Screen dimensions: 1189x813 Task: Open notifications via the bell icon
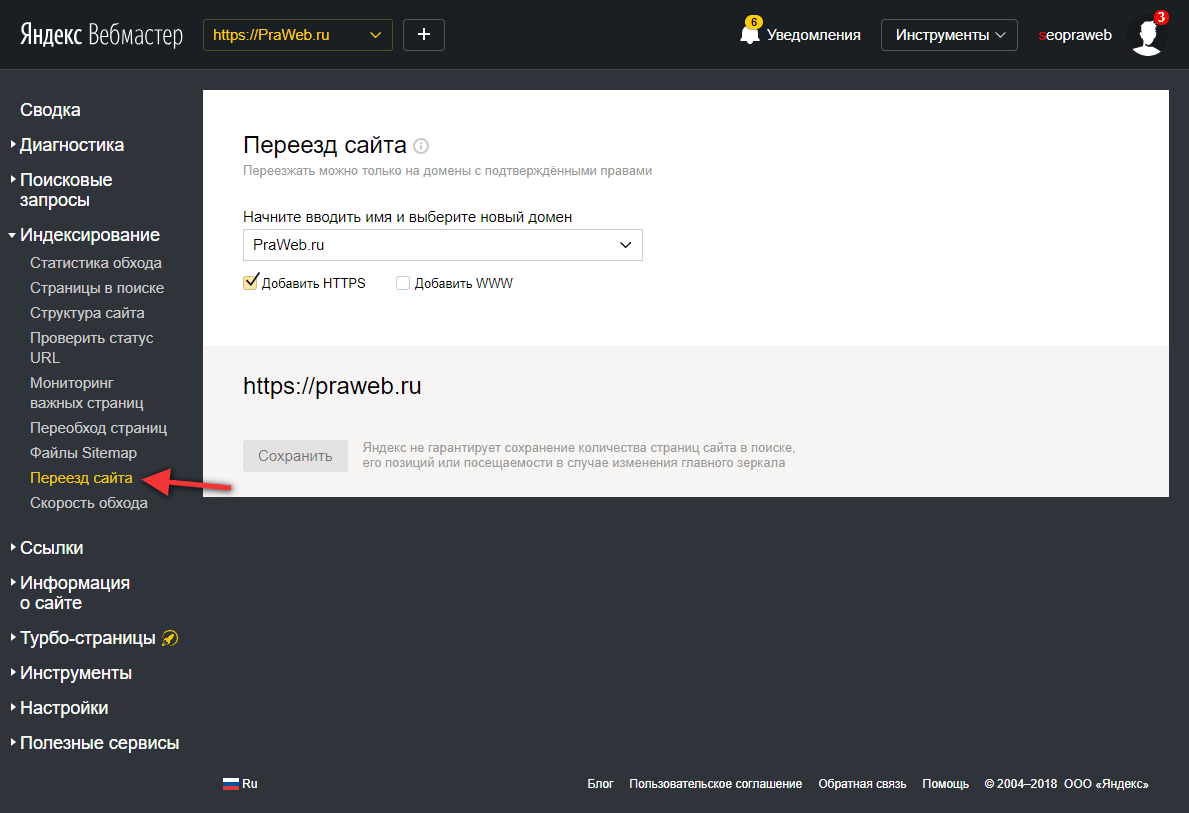(x=750, y=32)
